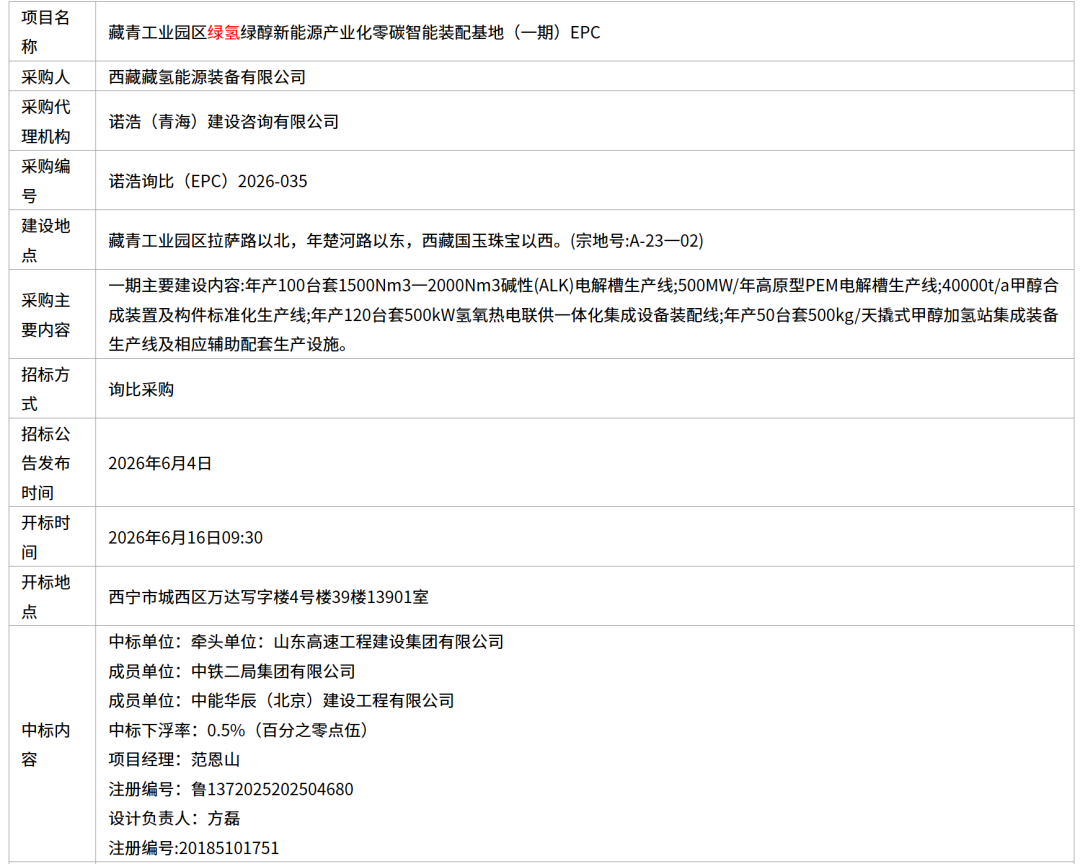Select the value 询比采购

(x=141, y=389)
